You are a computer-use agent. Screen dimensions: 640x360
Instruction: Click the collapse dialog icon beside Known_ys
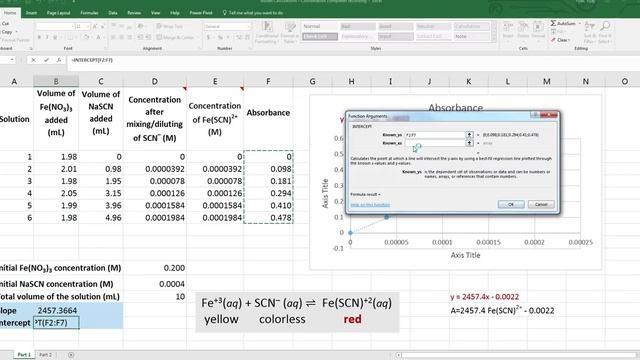point(469,135)
